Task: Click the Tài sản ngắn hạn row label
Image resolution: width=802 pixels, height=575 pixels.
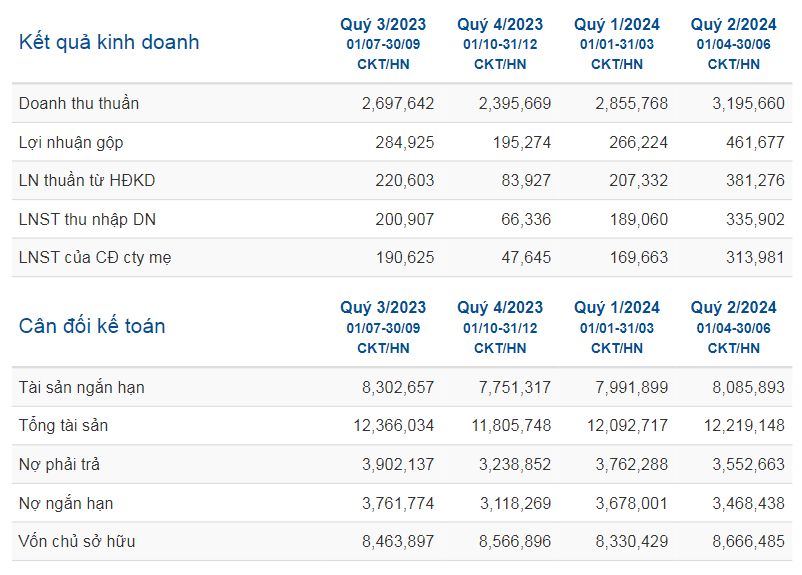Action: 82,387
